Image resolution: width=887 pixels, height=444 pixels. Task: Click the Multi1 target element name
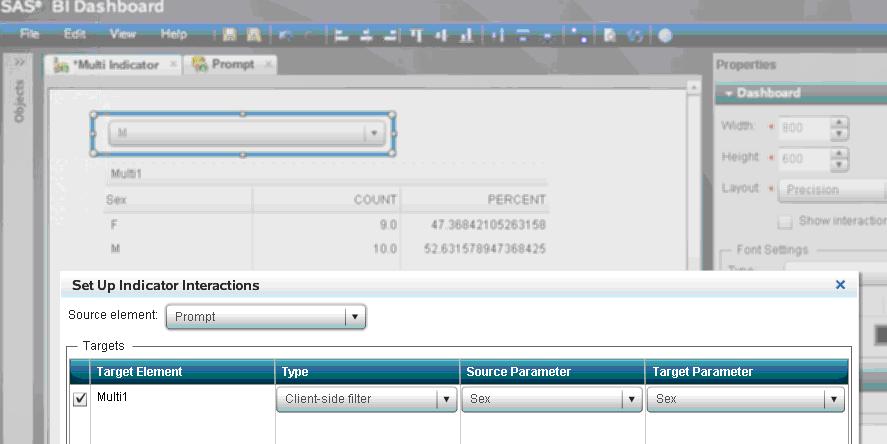(x=112, y=397)
